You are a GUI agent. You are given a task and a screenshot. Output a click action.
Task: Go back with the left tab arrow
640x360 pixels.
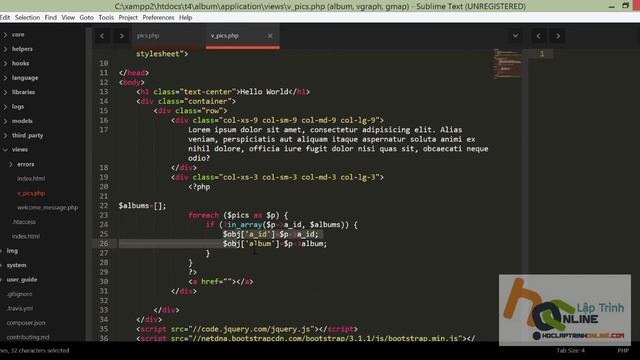(102, 36)
